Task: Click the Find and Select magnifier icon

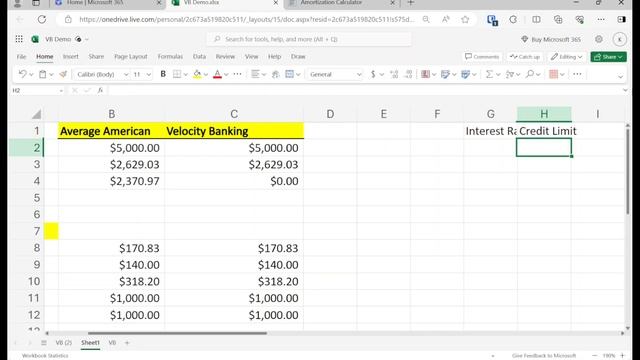Action: click(529, 74)
